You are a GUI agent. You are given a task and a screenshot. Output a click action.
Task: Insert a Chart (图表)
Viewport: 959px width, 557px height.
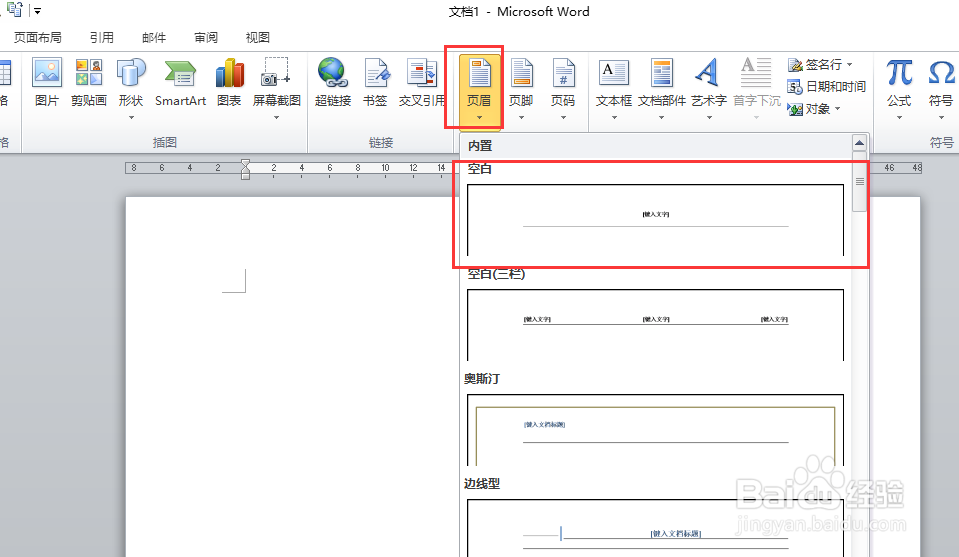(229, 83)
